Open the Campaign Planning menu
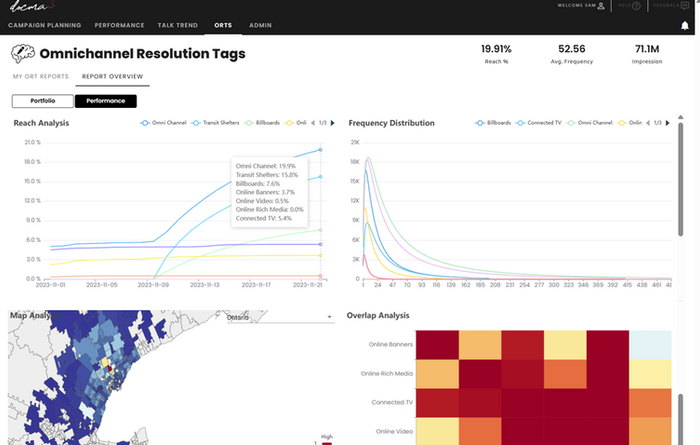Screen dimensions: 700x445 45,25
